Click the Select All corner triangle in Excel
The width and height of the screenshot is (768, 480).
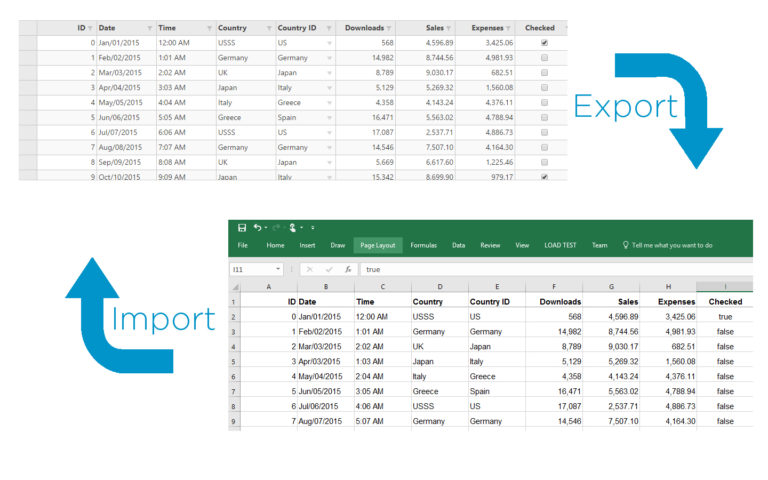click(x=235, y=287)
